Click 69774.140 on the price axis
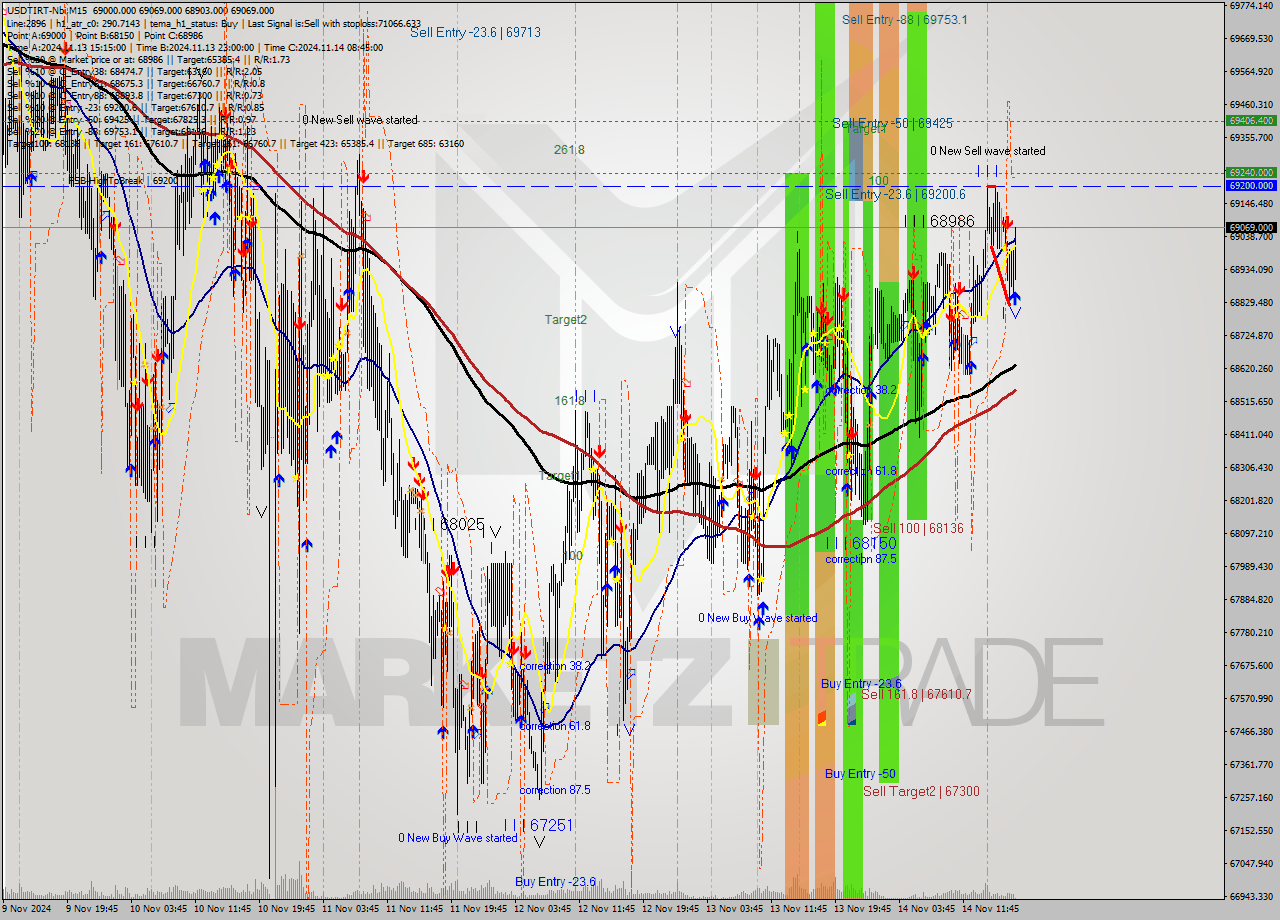The height and width of the screenshot is (920, 1280). 1251,6
